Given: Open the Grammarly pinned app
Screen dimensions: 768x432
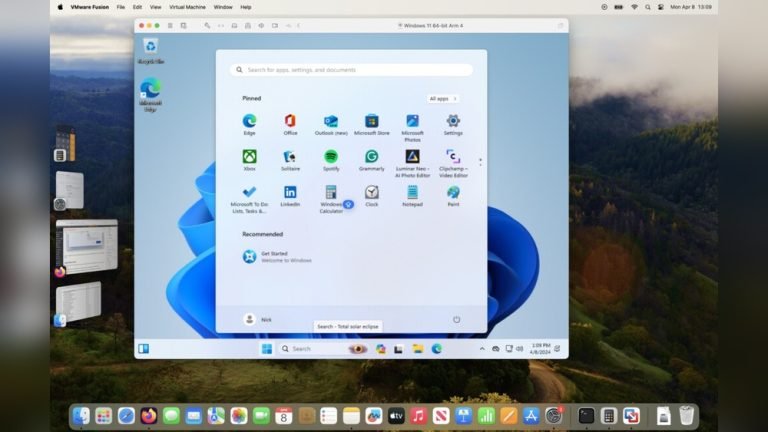Looking at the screenshot, I should (372, 160).
